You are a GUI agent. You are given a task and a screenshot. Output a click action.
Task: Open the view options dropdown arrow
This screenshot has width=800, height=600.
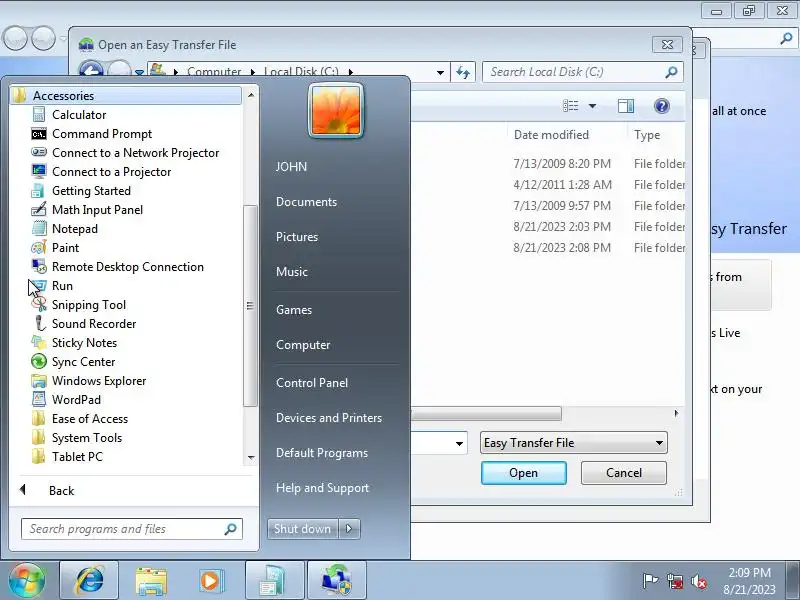(592, 106)
